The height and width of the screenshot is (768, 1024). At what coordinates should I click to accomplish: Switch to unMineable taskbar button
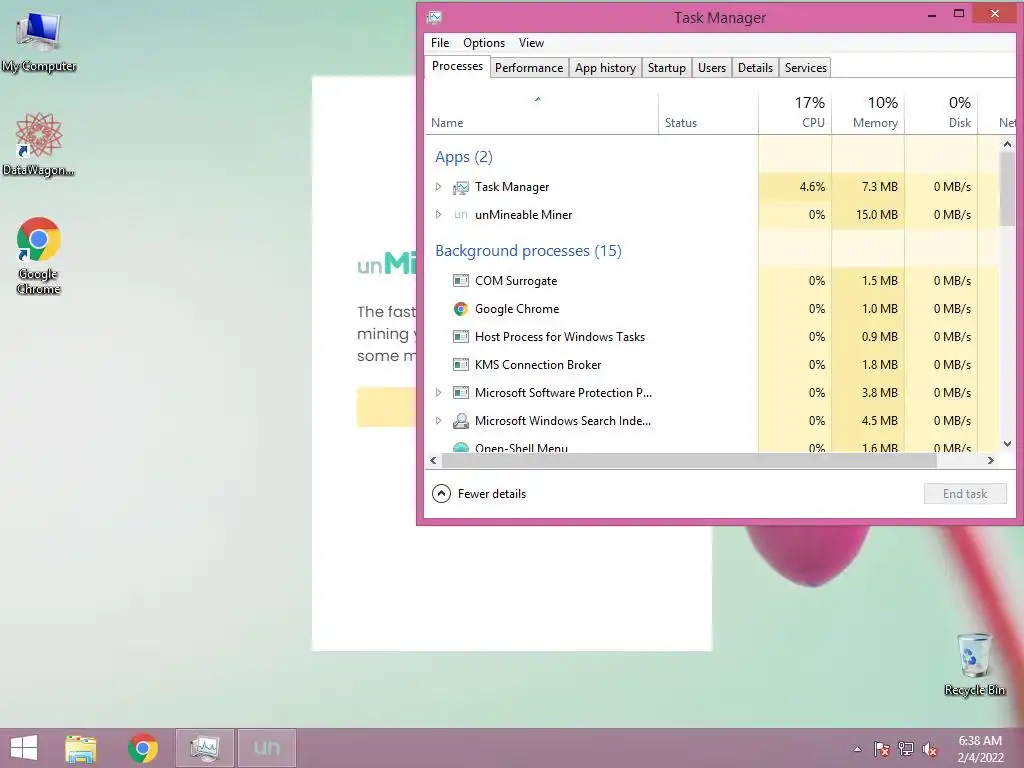266,748
